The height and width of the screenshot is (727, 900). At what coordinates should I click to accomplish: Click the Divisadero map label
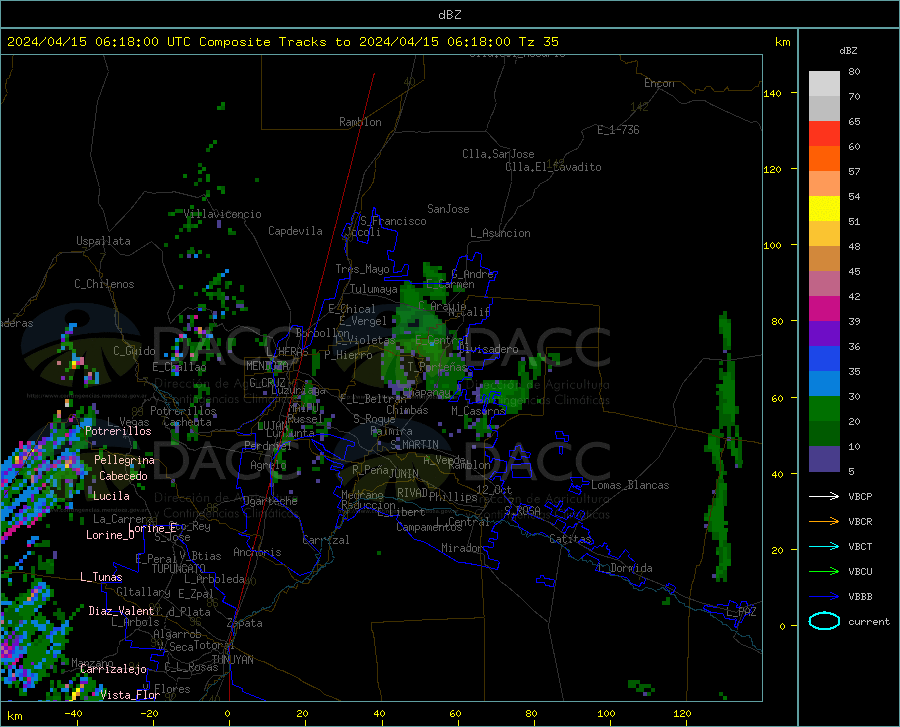point(488,349)
